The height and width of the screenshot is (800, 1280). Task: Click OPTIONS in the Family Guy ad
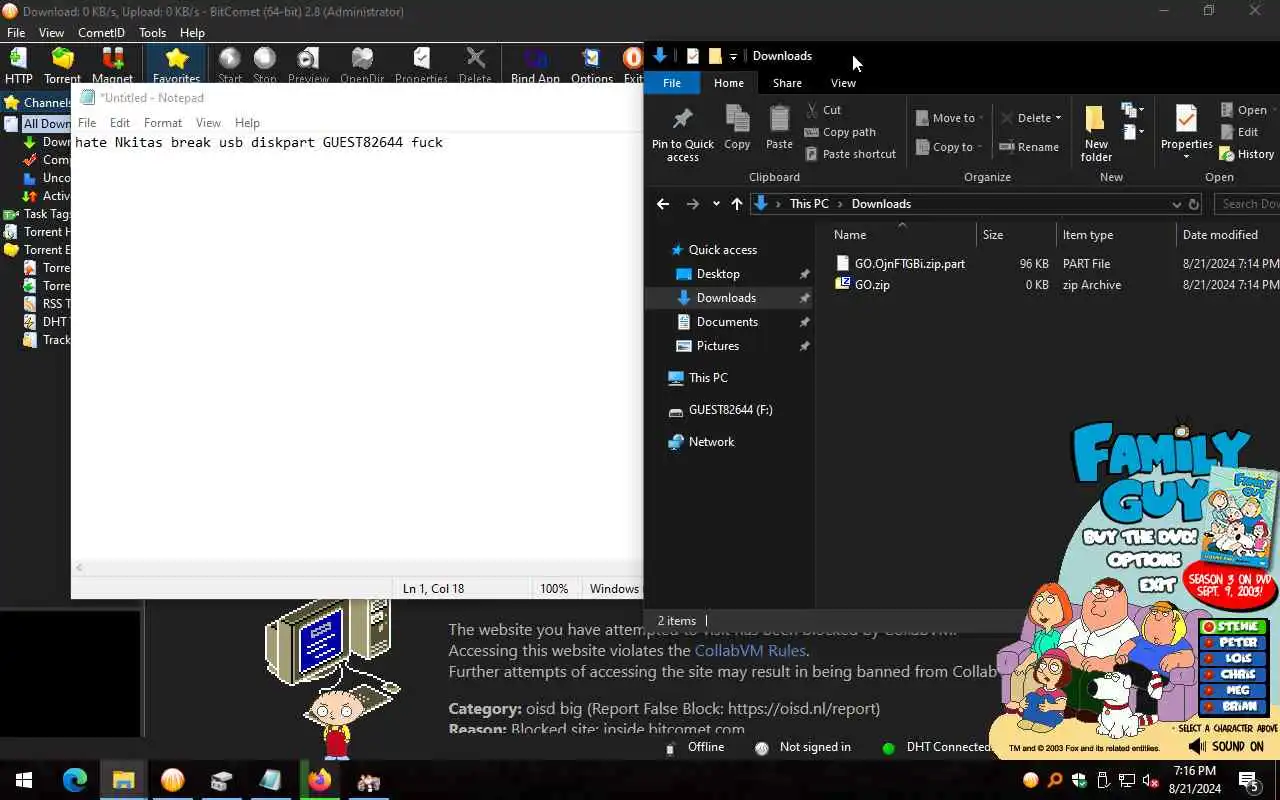1145,560
